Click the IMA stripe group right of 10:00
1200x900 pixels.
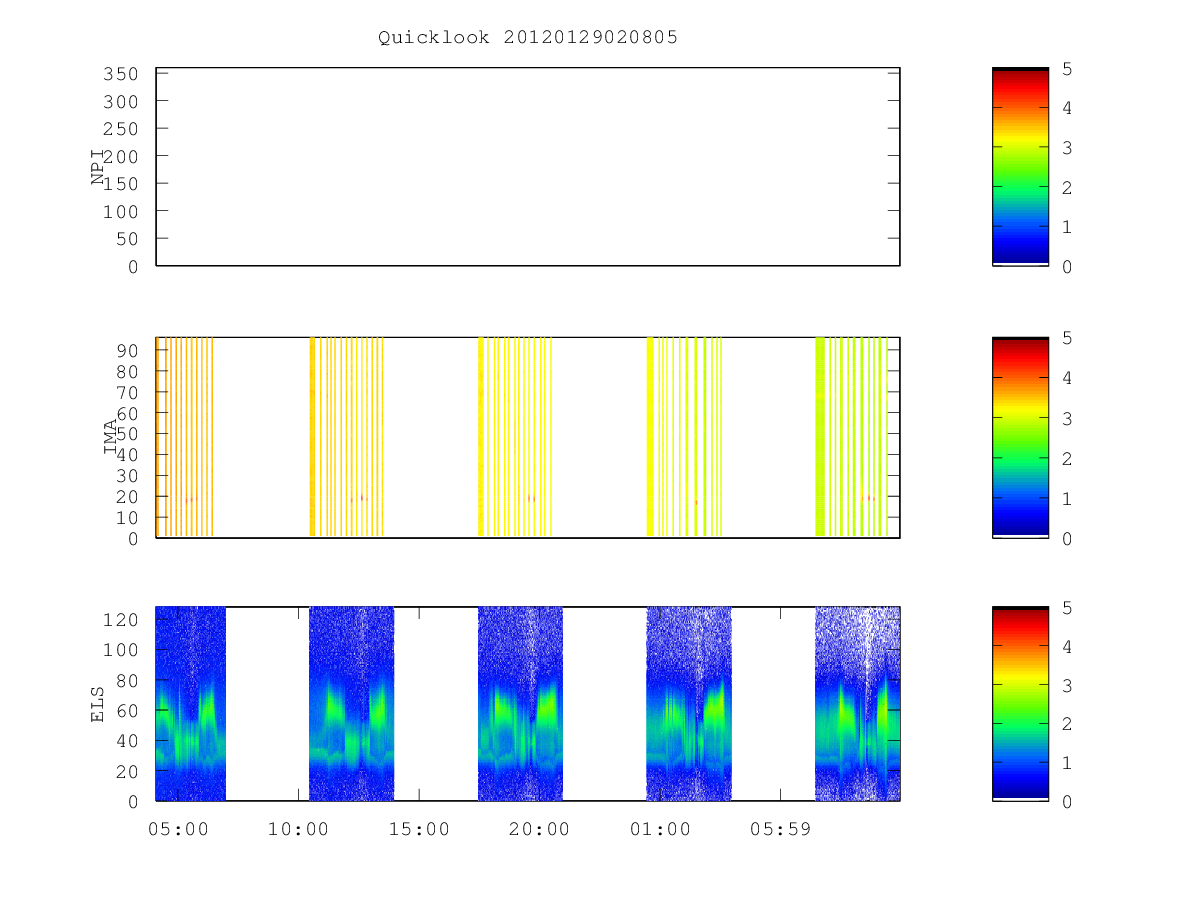(x=347, y=437)
